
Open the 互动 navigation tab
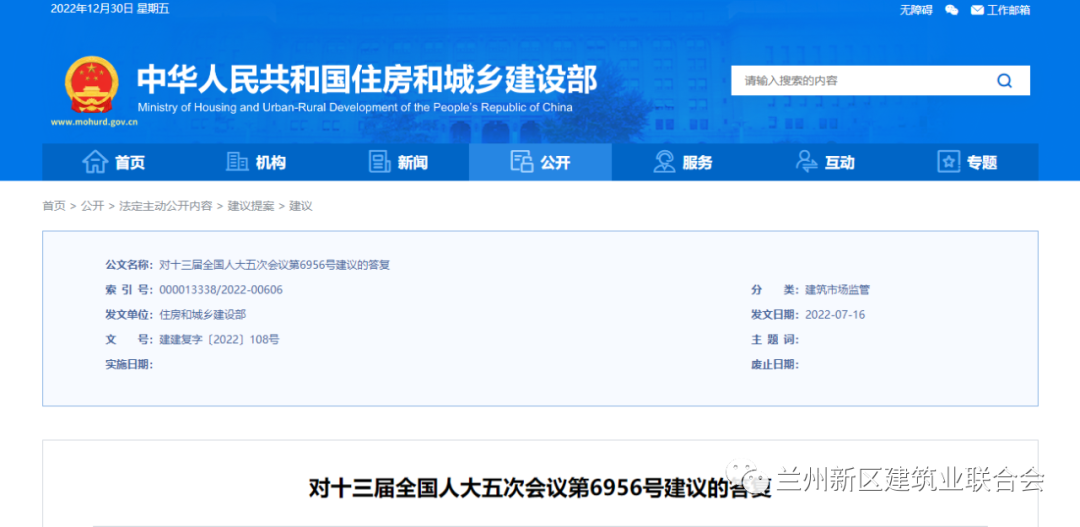[x=825, y=163]
